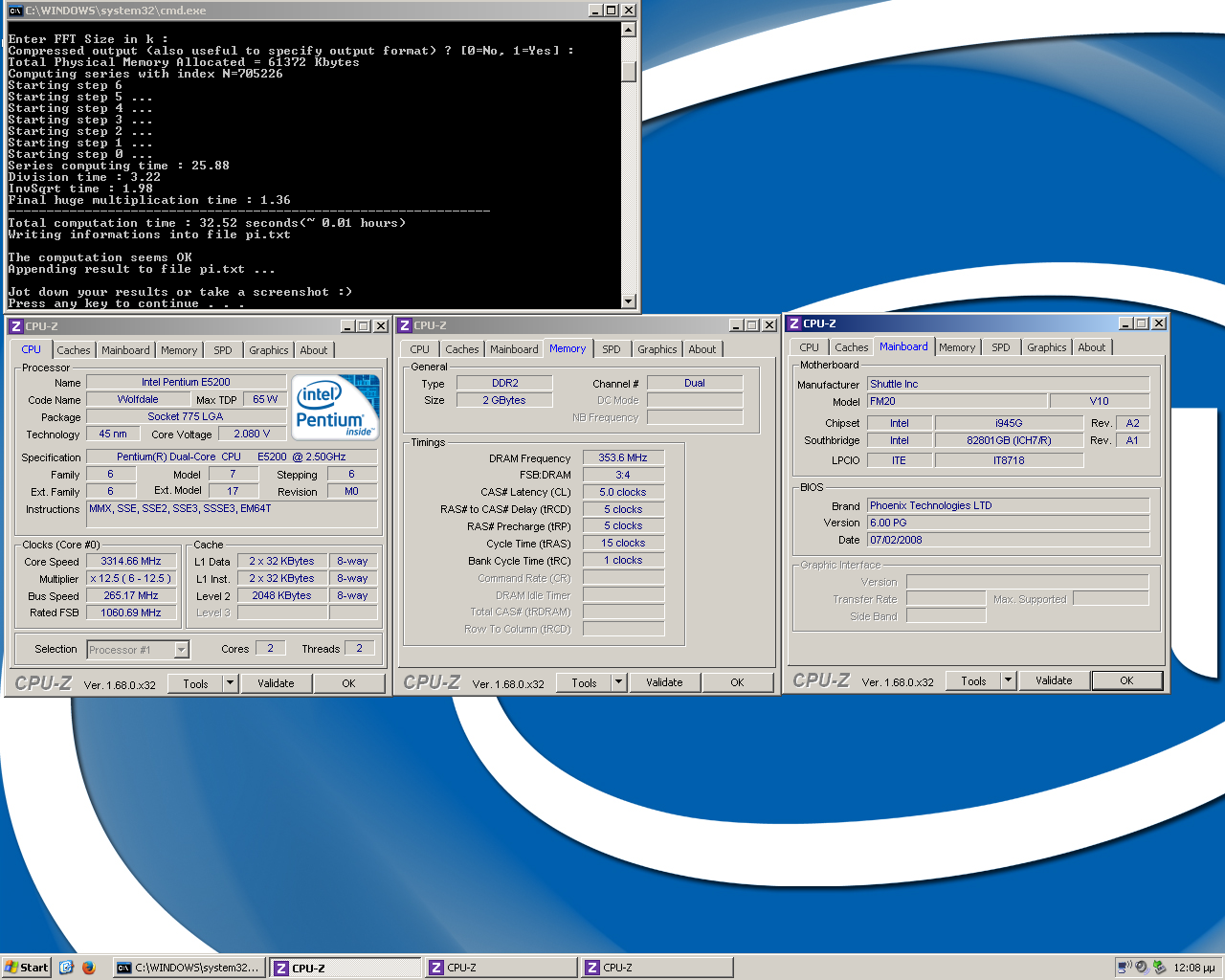The height and width of the screenshot is (980, 1225).
Task: Open CPU tab in Mainboard window
Action: [810, 347]
